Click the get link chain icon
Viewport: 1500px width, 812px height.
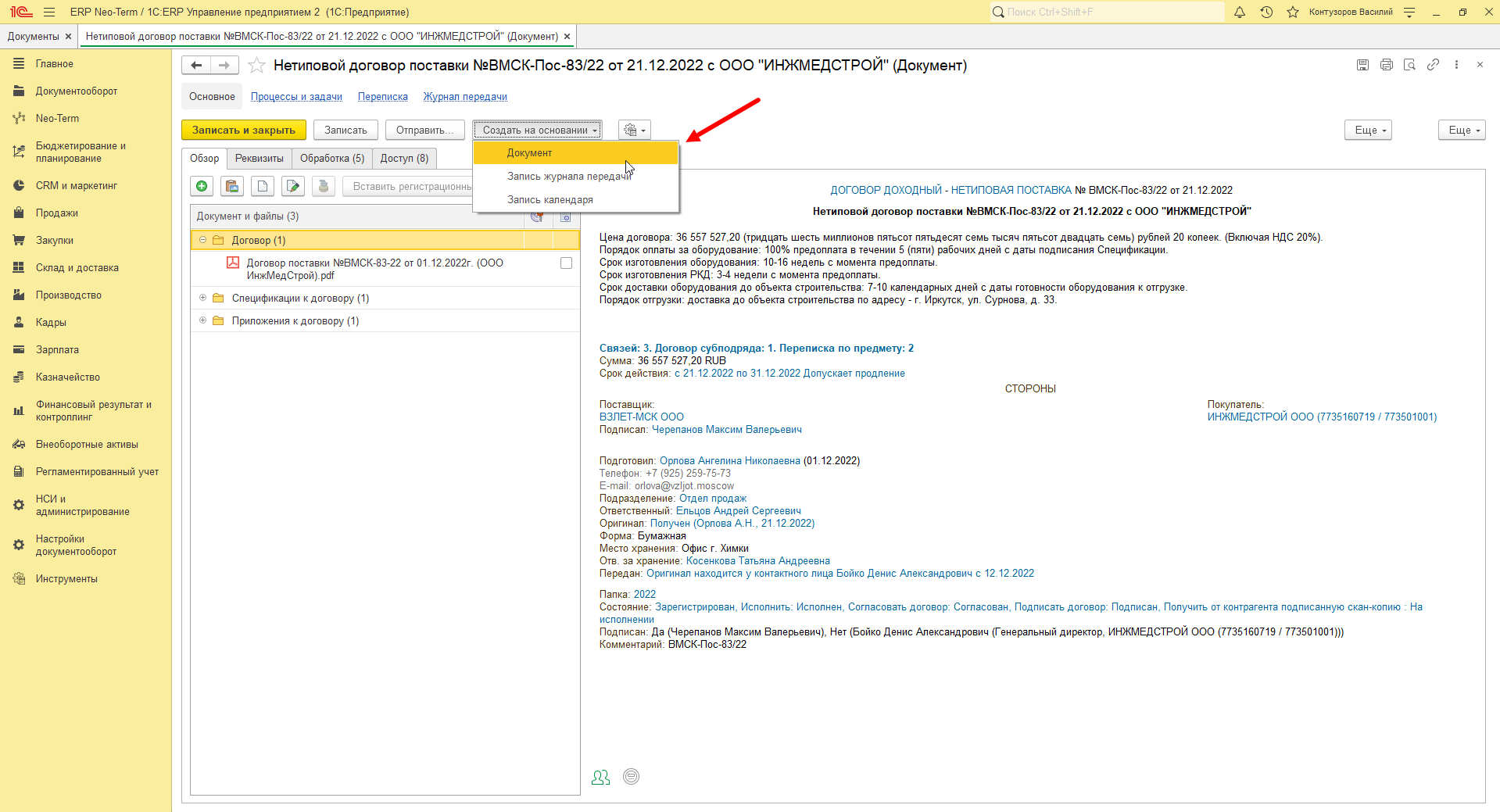point(1433,65)
